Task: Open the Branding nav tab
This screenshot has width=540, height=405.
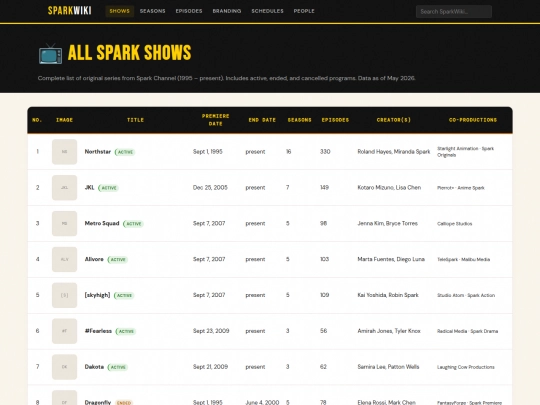Action: [227, 11]
